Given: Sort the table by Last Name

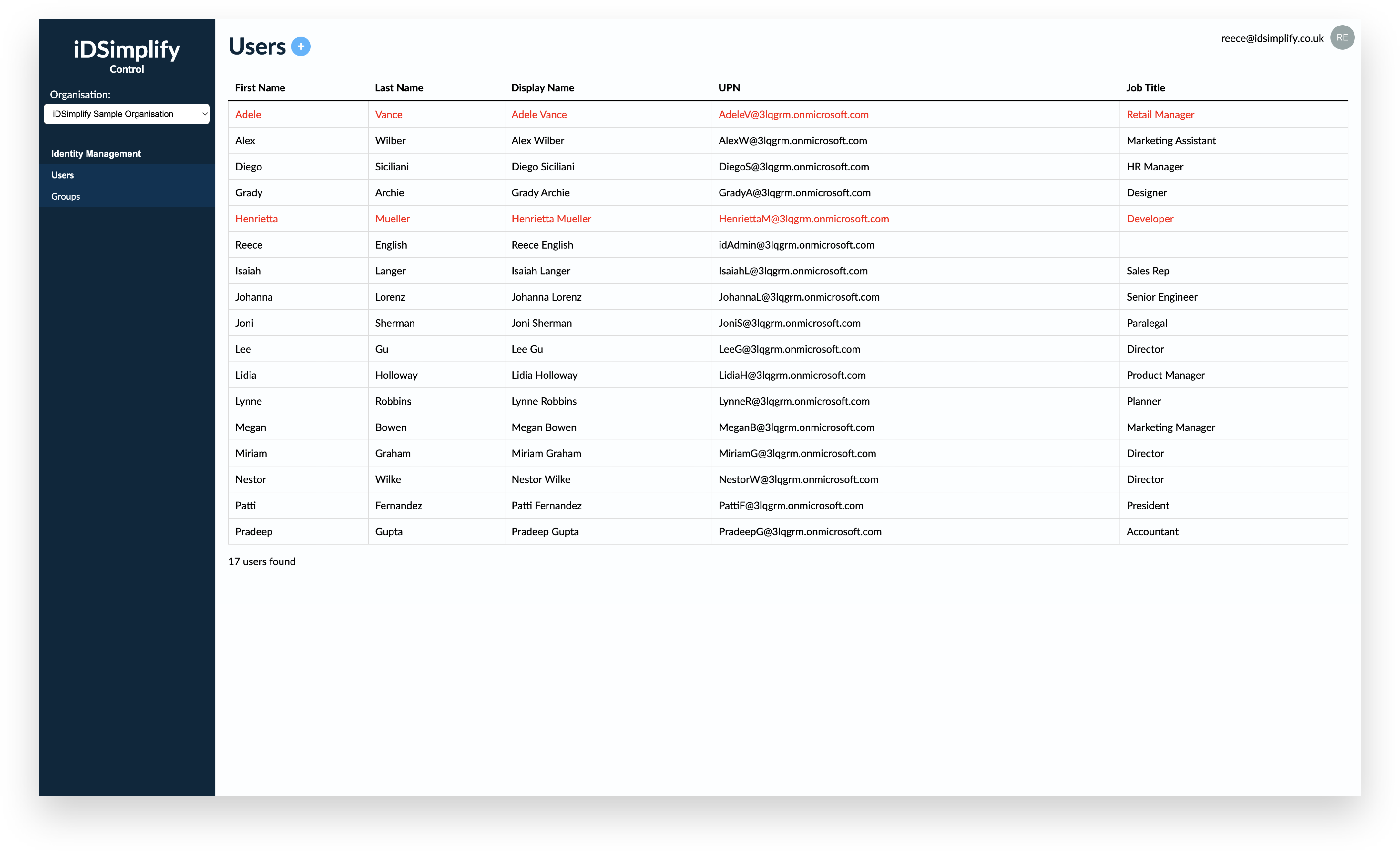Looking at the screenshot, I should [x=399, y=87].
